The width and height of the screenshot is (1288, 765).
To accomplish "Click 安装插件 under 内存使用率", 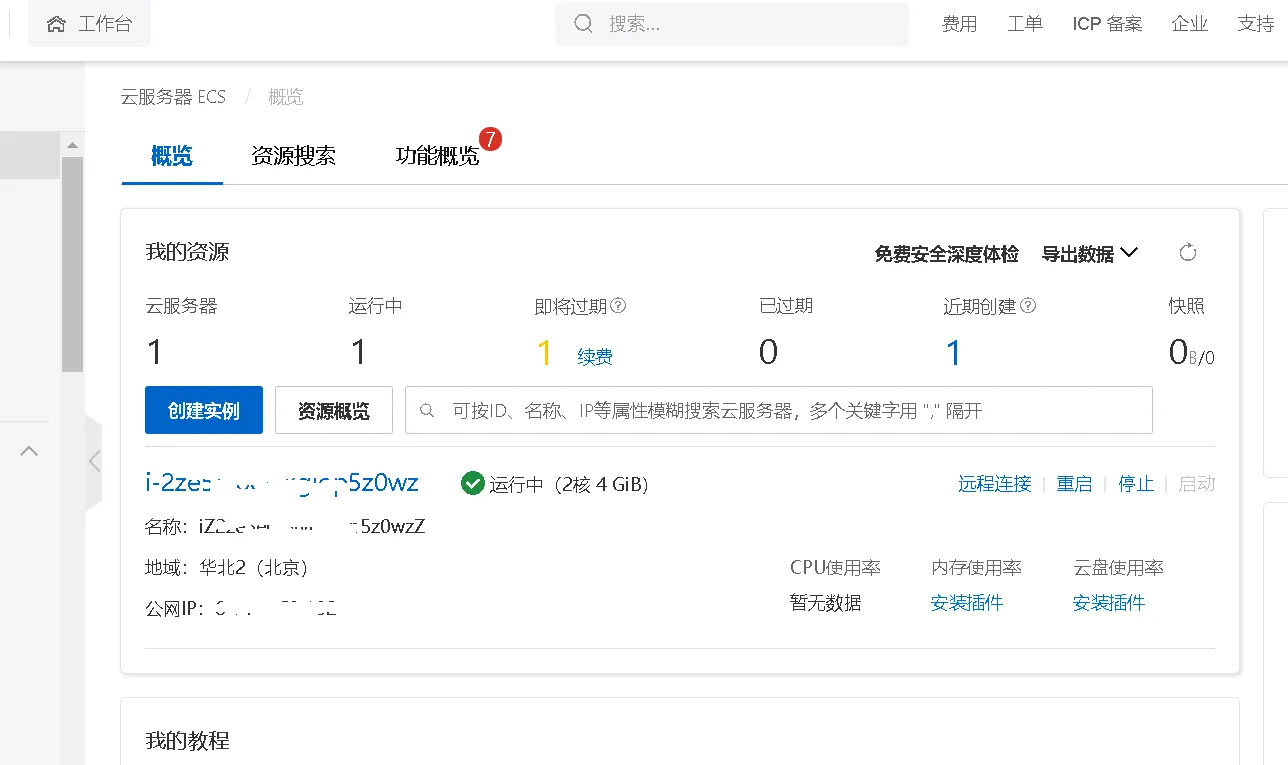I will pyautogui.click(x=967, y=603).
